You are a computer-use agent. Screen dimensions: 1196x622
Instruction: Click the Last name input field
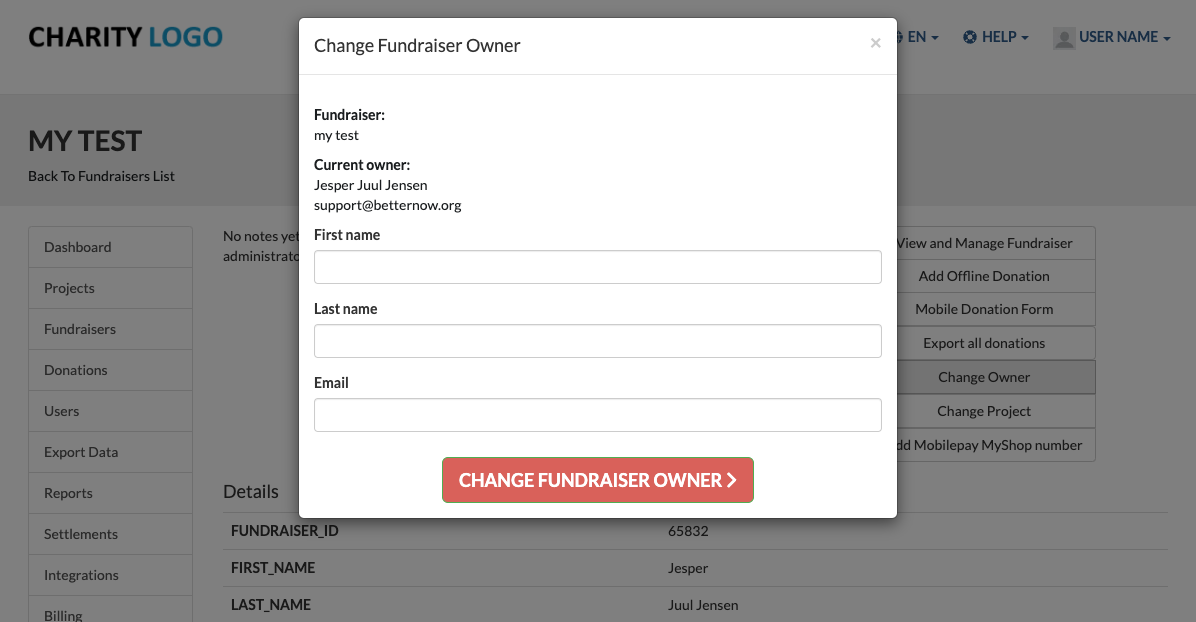pos(597,341)
